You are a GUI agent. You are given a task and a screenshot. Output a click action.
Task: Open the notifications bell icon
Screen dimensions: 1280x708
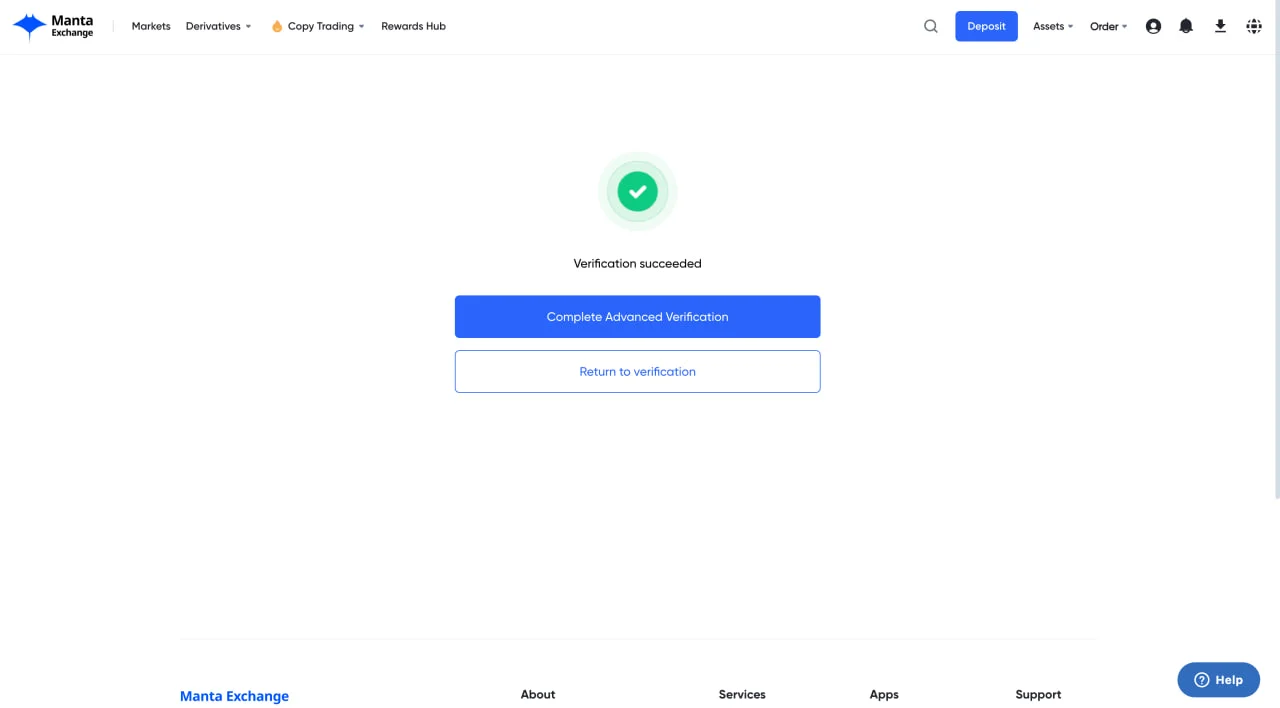1186,26
